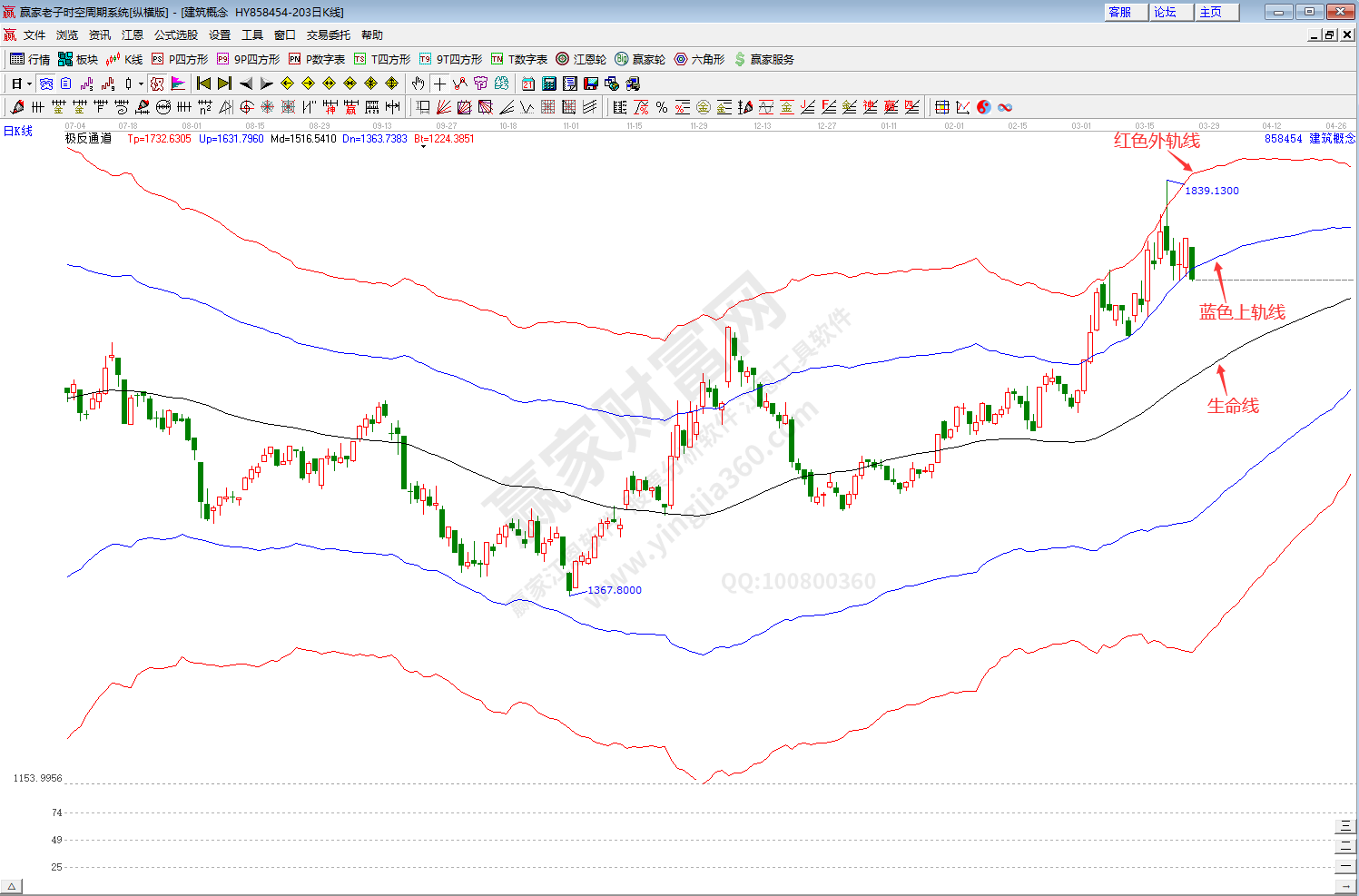The height and width of the screenshot is (896, 1359).
Task: Open the 交易委托 menu
Action: tap(328, 35)
